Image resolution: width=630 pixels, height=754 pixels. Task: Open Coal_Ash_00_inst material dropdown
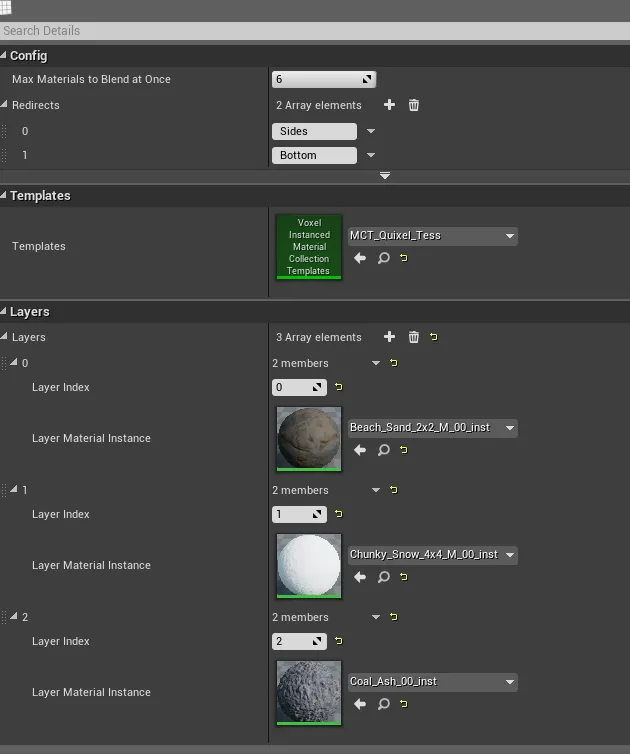pos(432,682)
